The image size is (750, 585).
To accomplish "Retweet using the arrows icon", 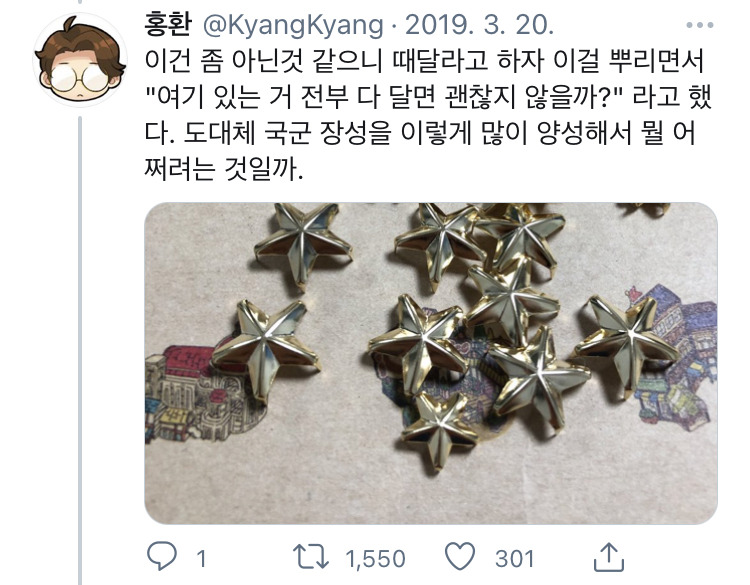I will tap(311, 557).
